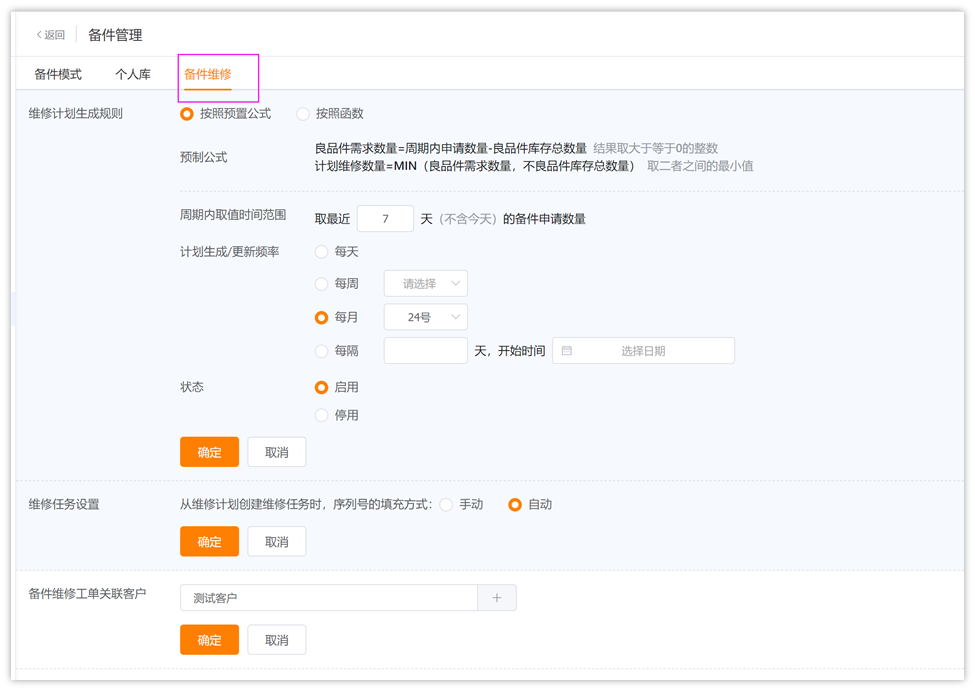Click the 测试客户 customer field
Screen dimensions: 975x691
point(329,598)
